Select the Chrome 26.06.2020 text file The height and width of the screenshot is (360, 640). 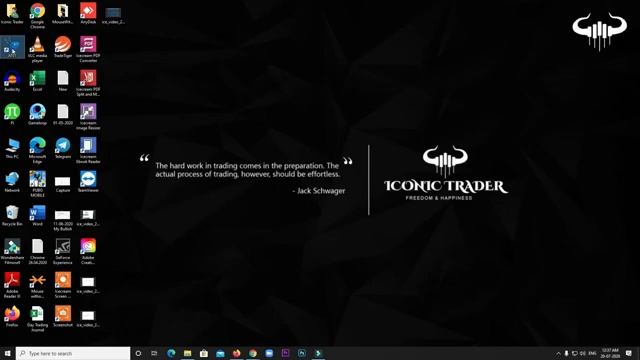point(38,251)
